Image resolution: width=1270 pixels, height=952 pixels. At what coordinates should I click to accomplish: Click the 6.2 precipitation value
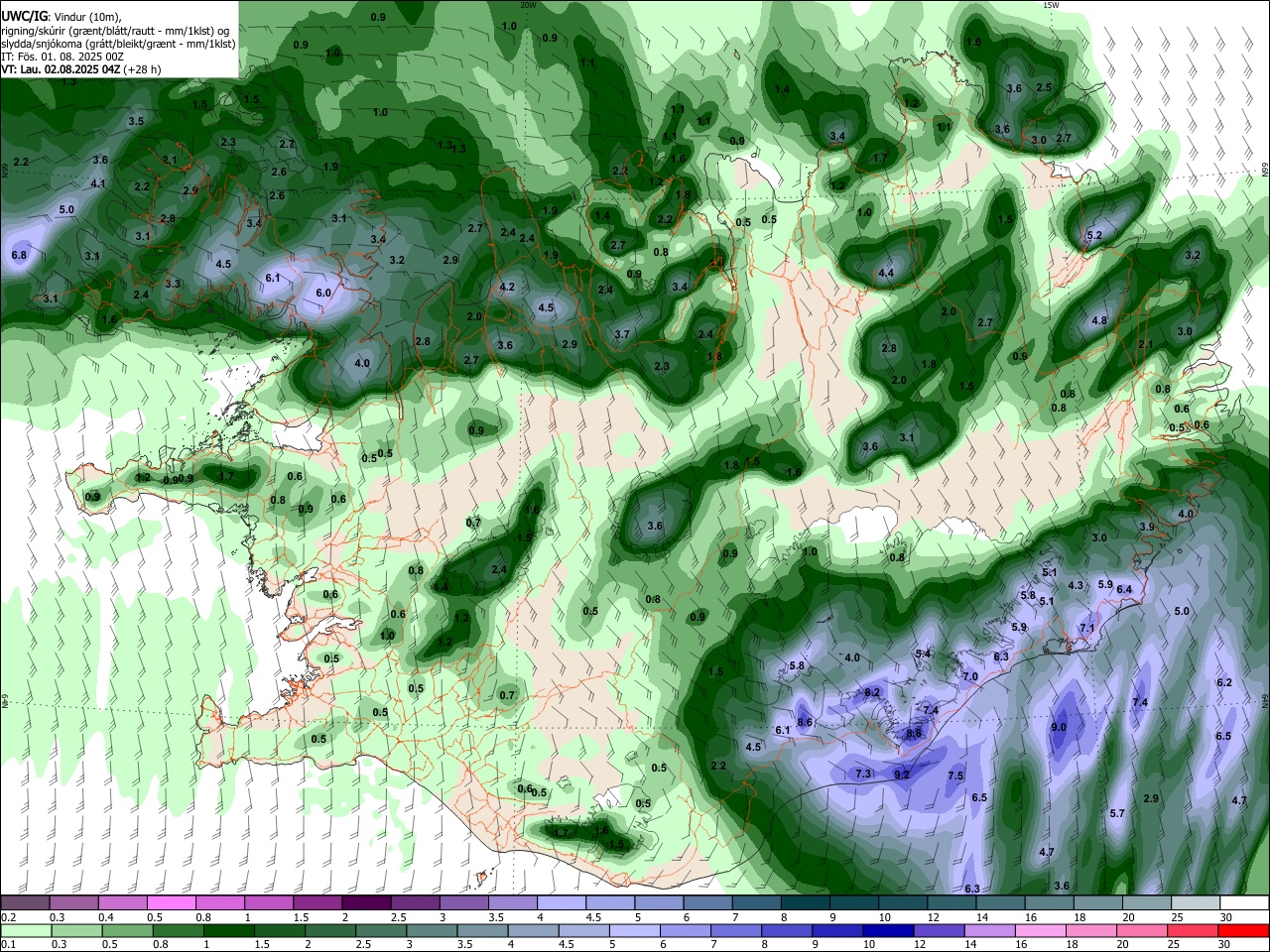point(1224,683)
